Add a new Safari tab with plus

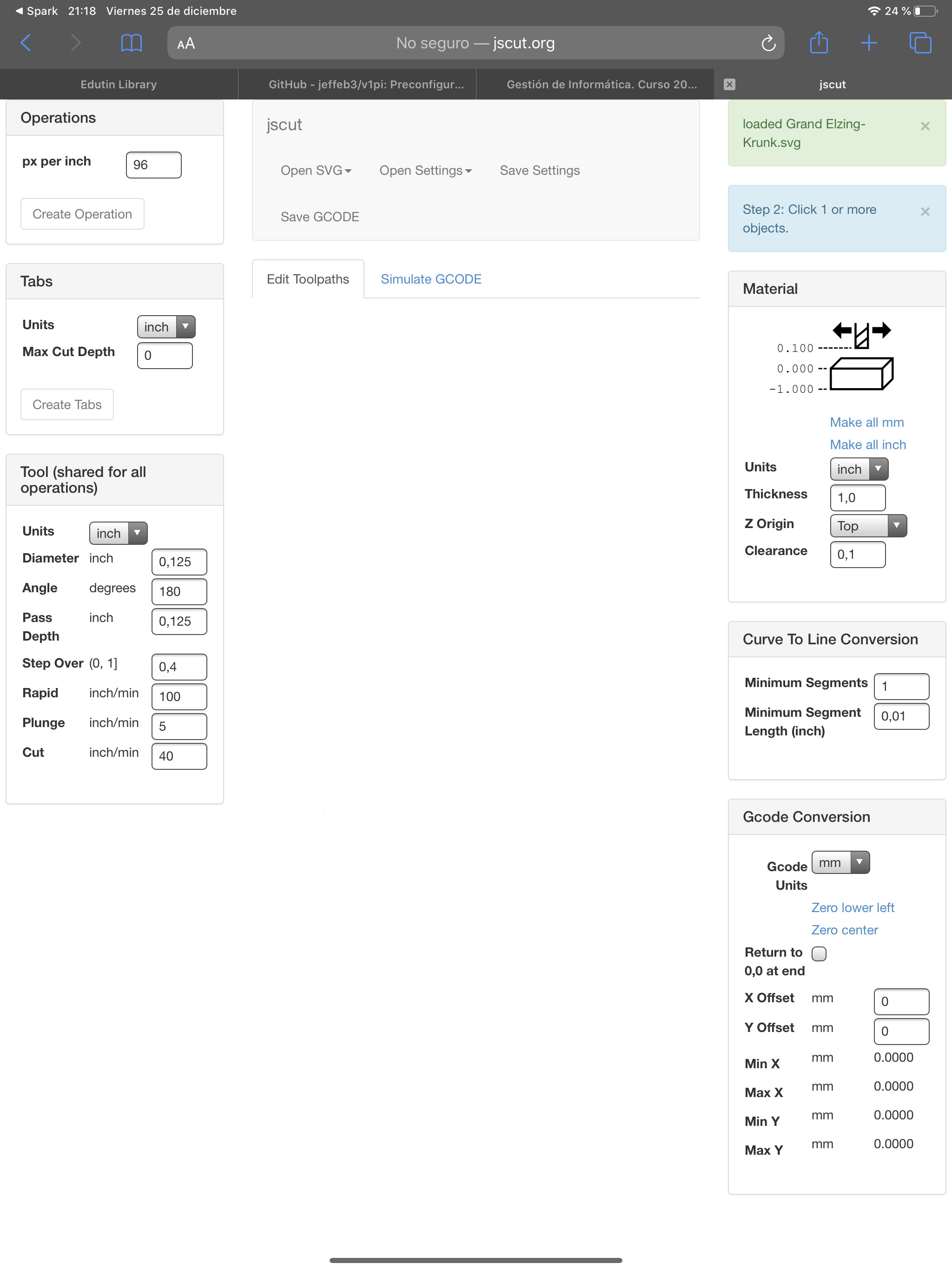point(869,43)
